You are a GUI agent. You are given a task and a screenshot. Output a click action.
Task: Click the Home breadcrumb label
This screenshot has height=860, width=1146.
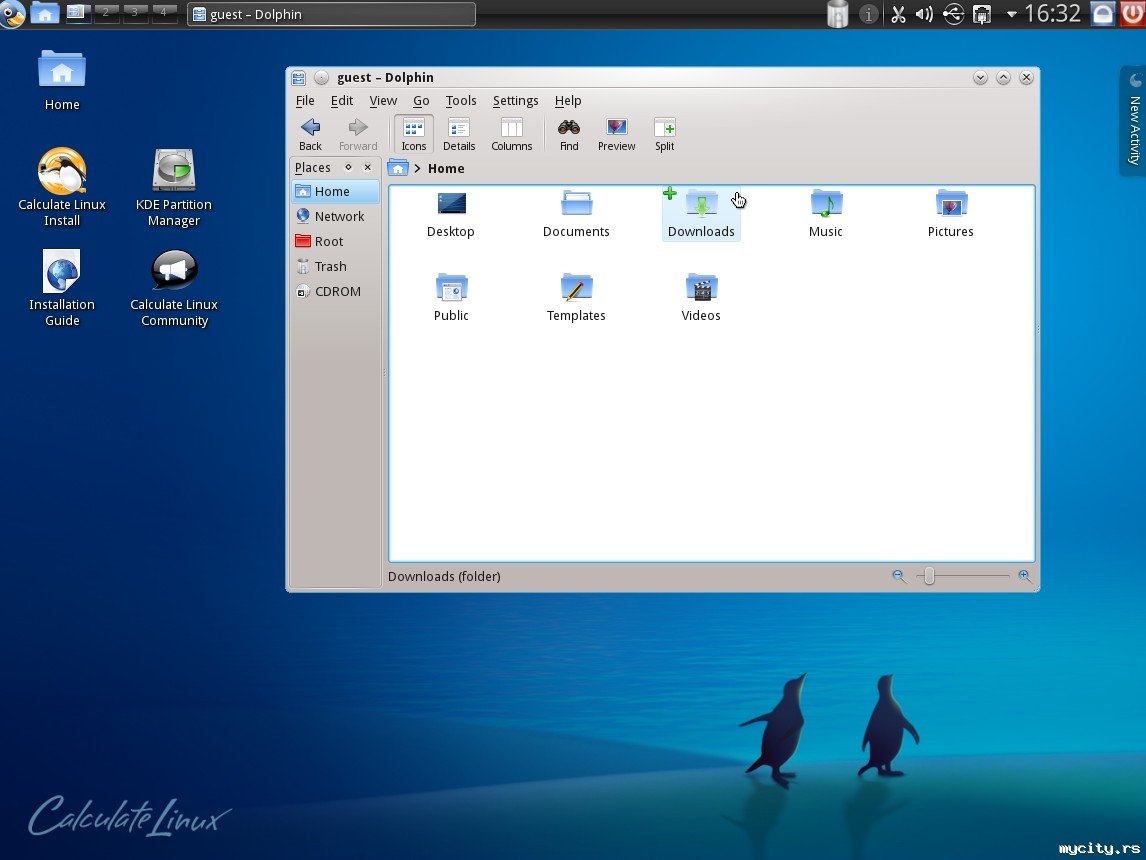click(x=446, y=169)
